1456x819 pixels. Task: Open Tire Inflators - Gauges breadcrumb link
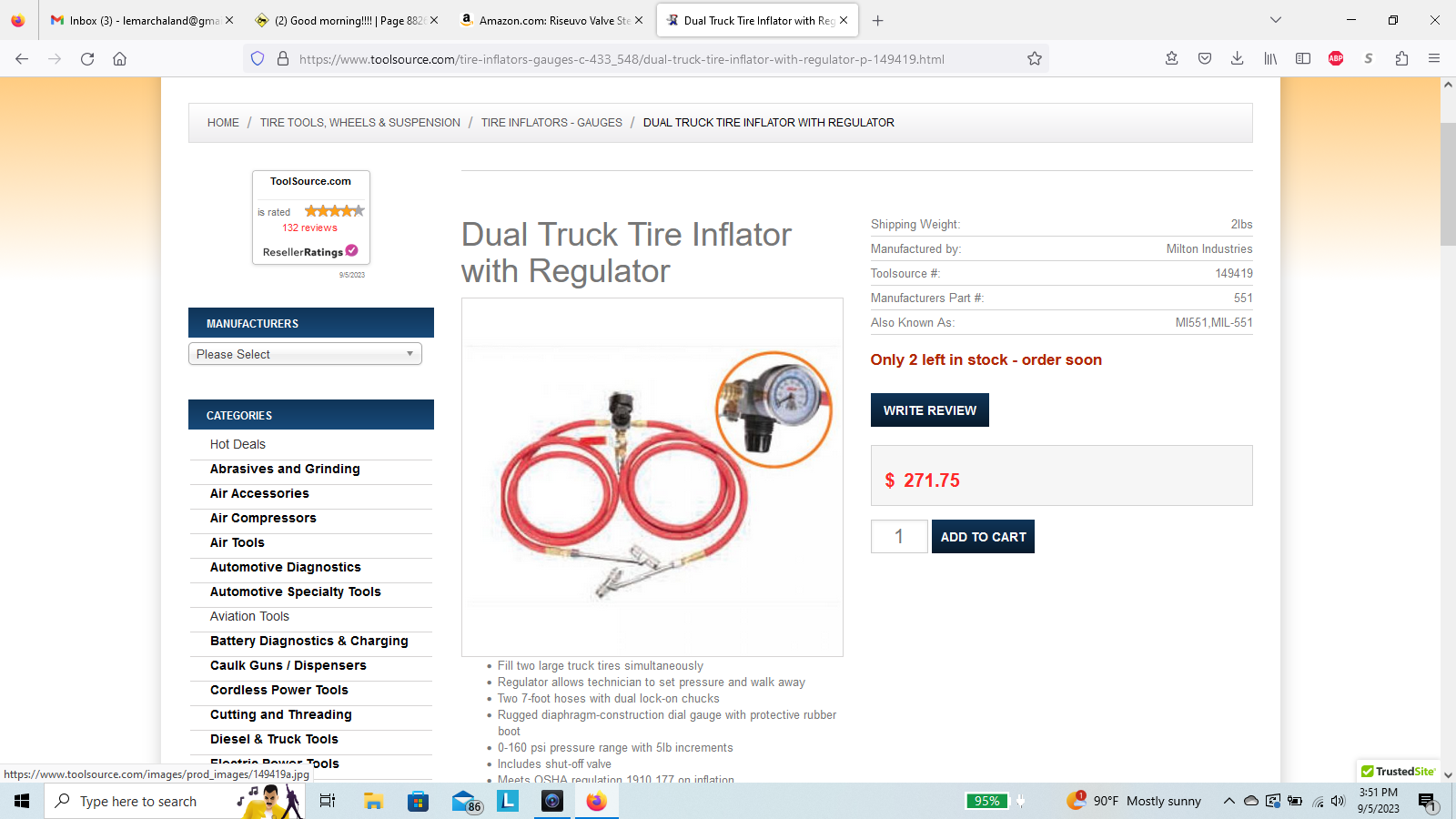tap(551, 123)
